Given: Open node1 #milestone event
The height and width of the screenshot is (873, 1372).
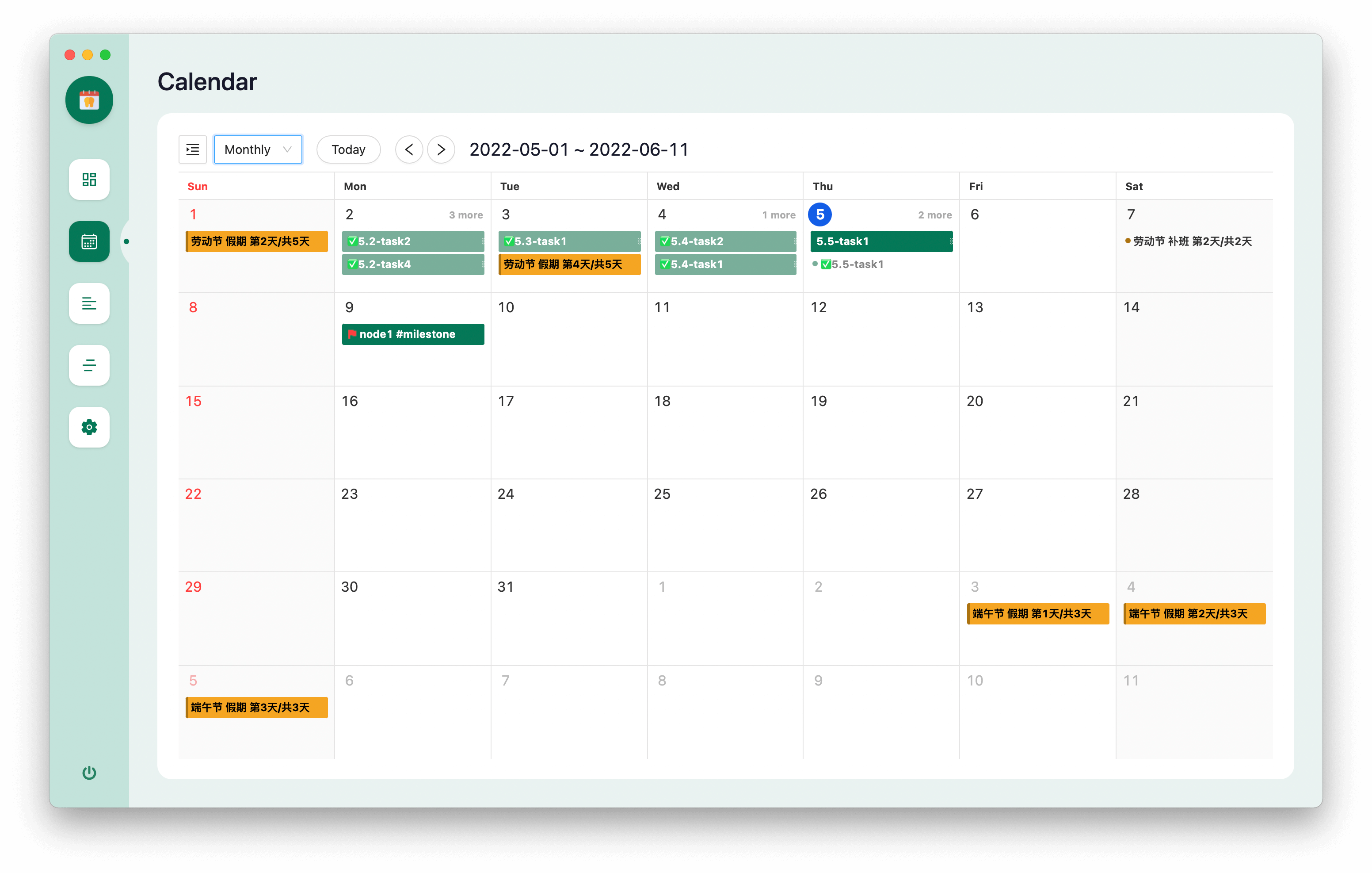Looking at the screenshot, I should click(412, 334).
